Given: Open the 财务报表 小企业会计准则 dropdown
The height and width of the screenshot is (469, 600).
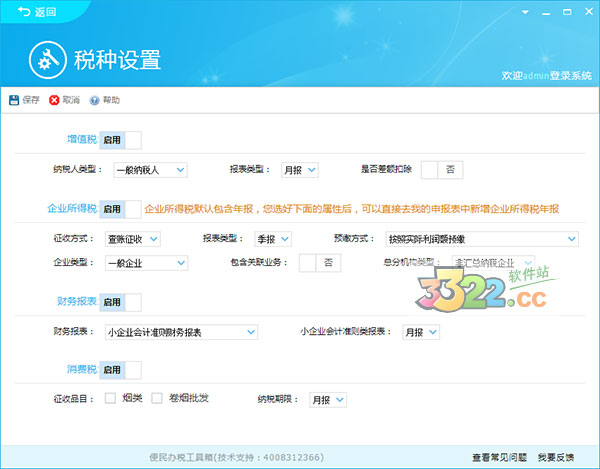Looking at the screenshot, I should tap(181, 332).
